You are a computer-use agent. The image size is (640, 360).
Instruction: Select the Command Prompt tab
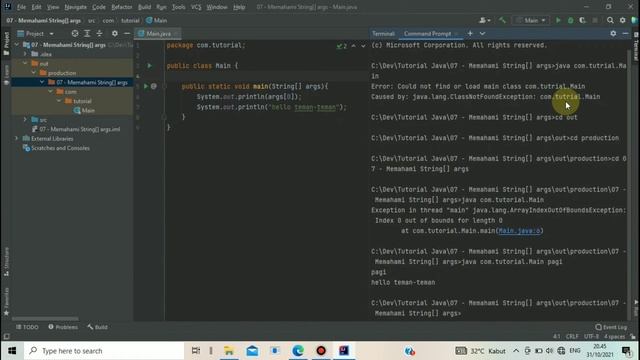[x=427, y=33]
